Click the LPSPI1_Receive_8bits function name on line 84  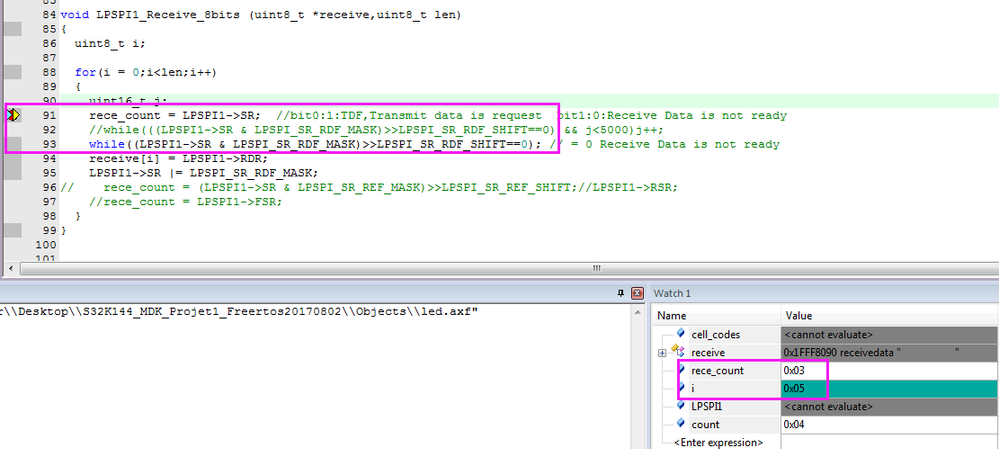(x=169, y=15)
